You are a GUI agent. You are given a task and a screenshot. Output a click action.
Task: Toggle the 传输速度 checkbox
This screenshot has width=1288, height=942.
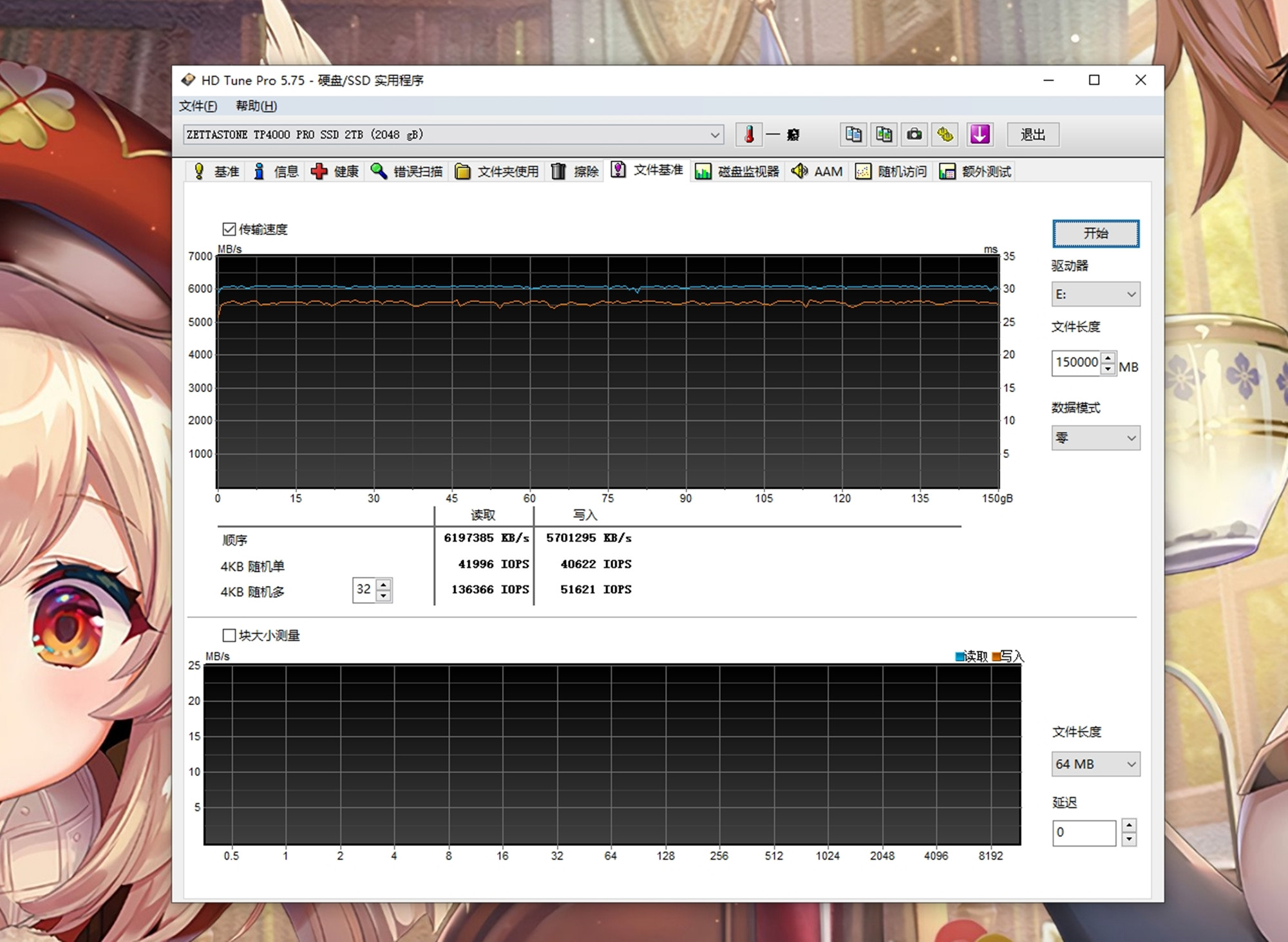click(x=229, y=229)
